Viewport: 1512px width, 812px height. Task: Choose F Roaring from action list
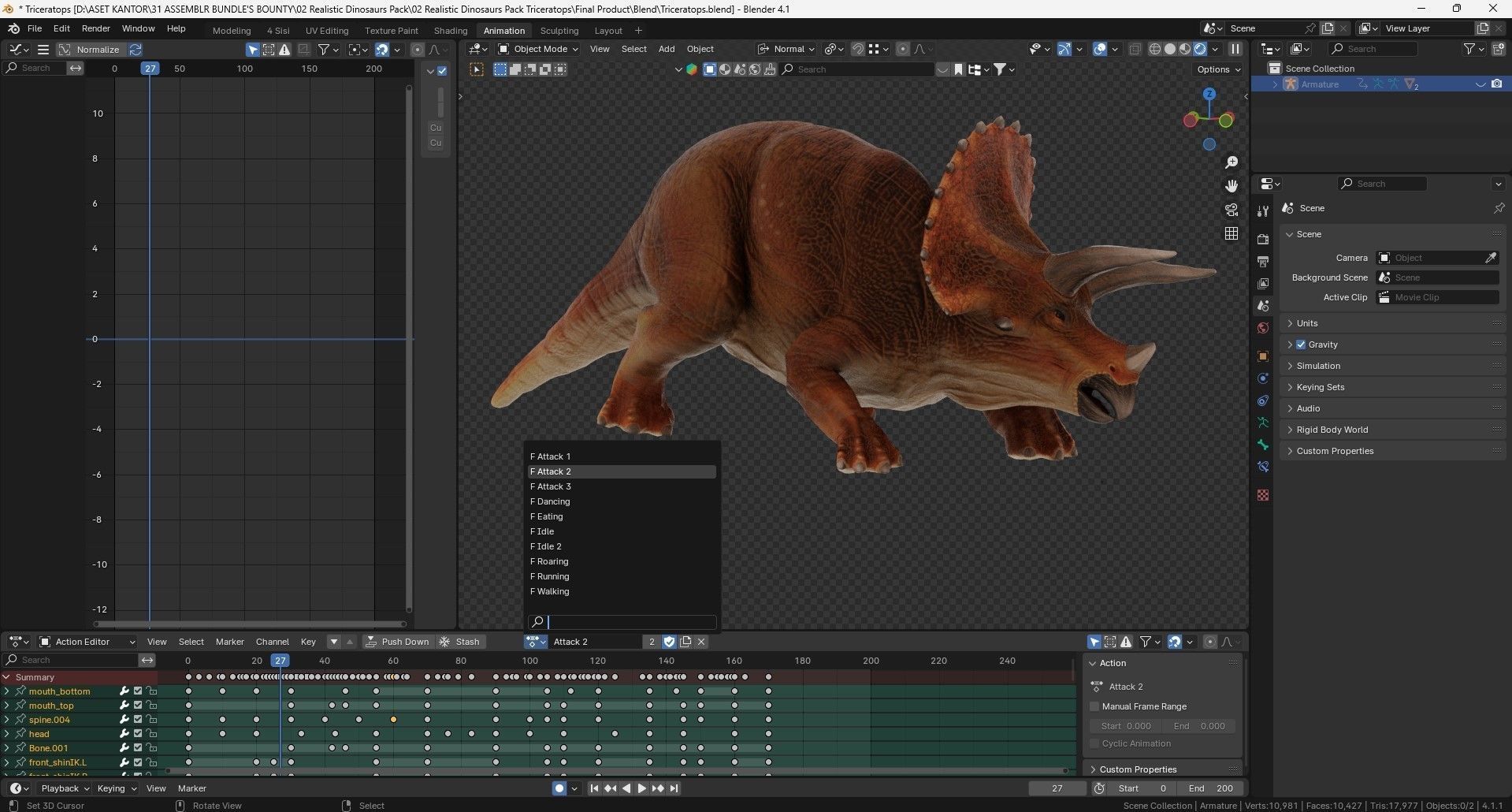(622, 561)
